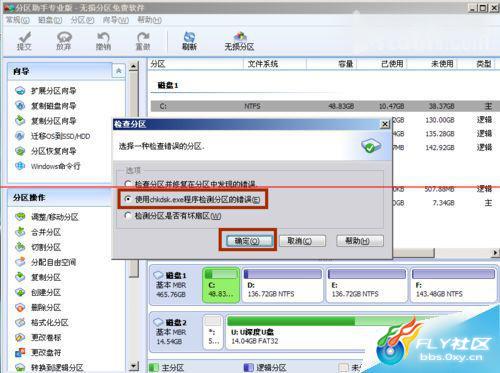This screenshot has width=500, height=373.
Task: Select the 使用chkdsk.exe程序 radio option
Action: [x=128, y=199]
